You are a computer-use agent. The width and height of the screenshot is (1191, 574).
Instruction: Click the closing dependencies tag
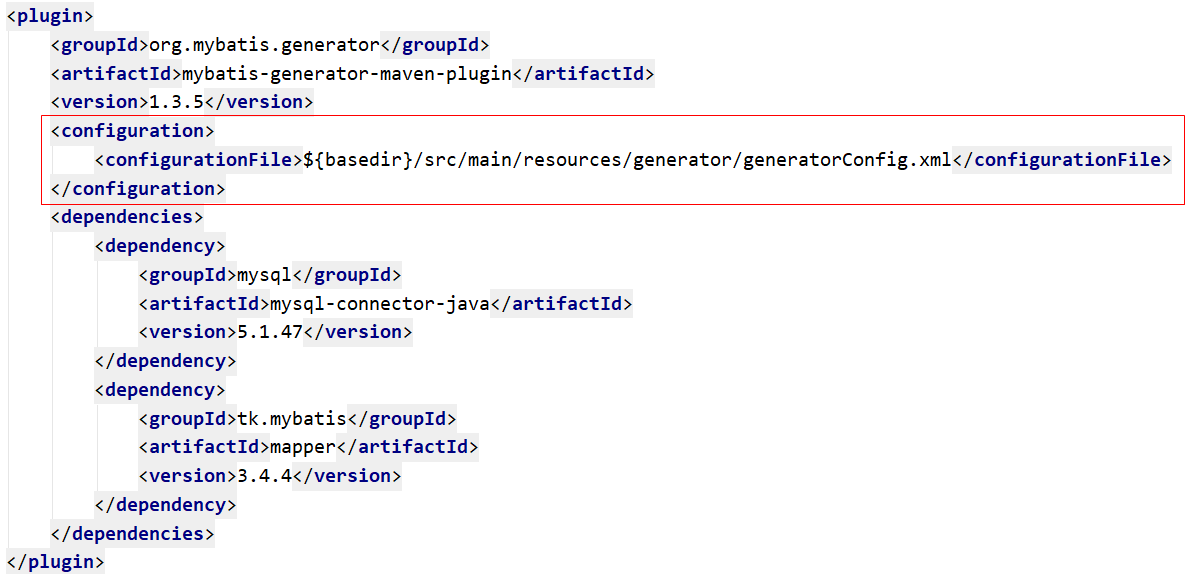(x=132, y=533)
